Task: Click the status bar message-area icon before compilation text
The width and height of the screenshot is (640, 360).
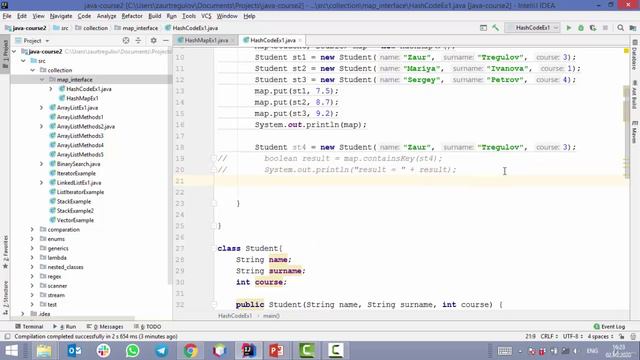Action: click(x=7, y=337)
